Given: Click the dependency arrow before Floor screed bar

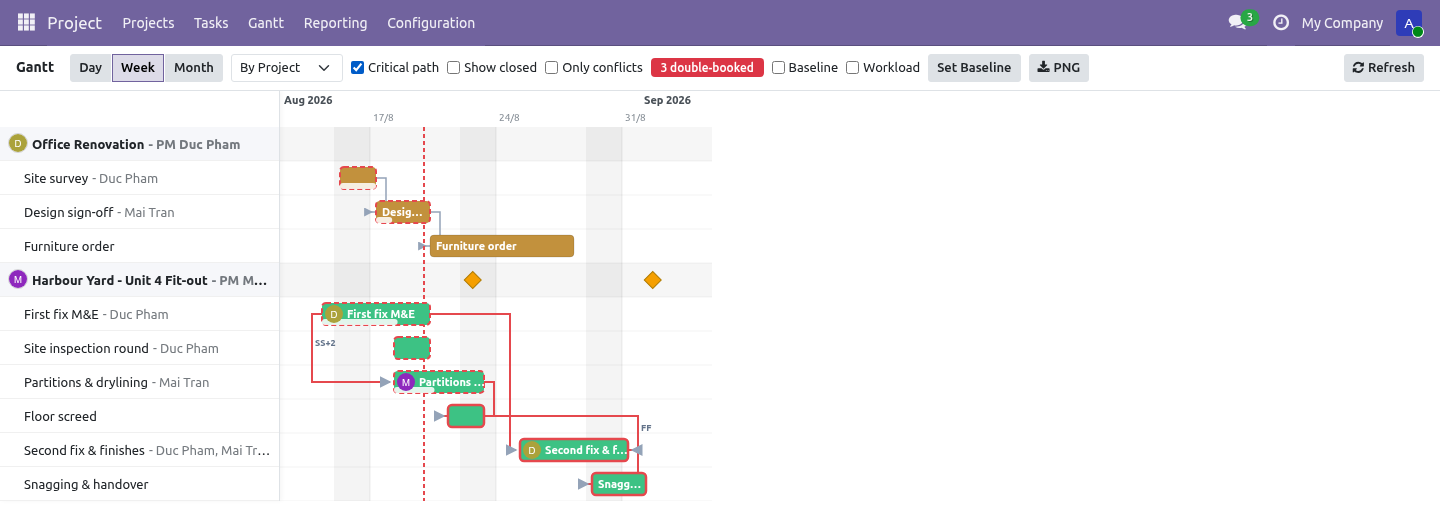Looking at the screenshot, I should (440, 416).
